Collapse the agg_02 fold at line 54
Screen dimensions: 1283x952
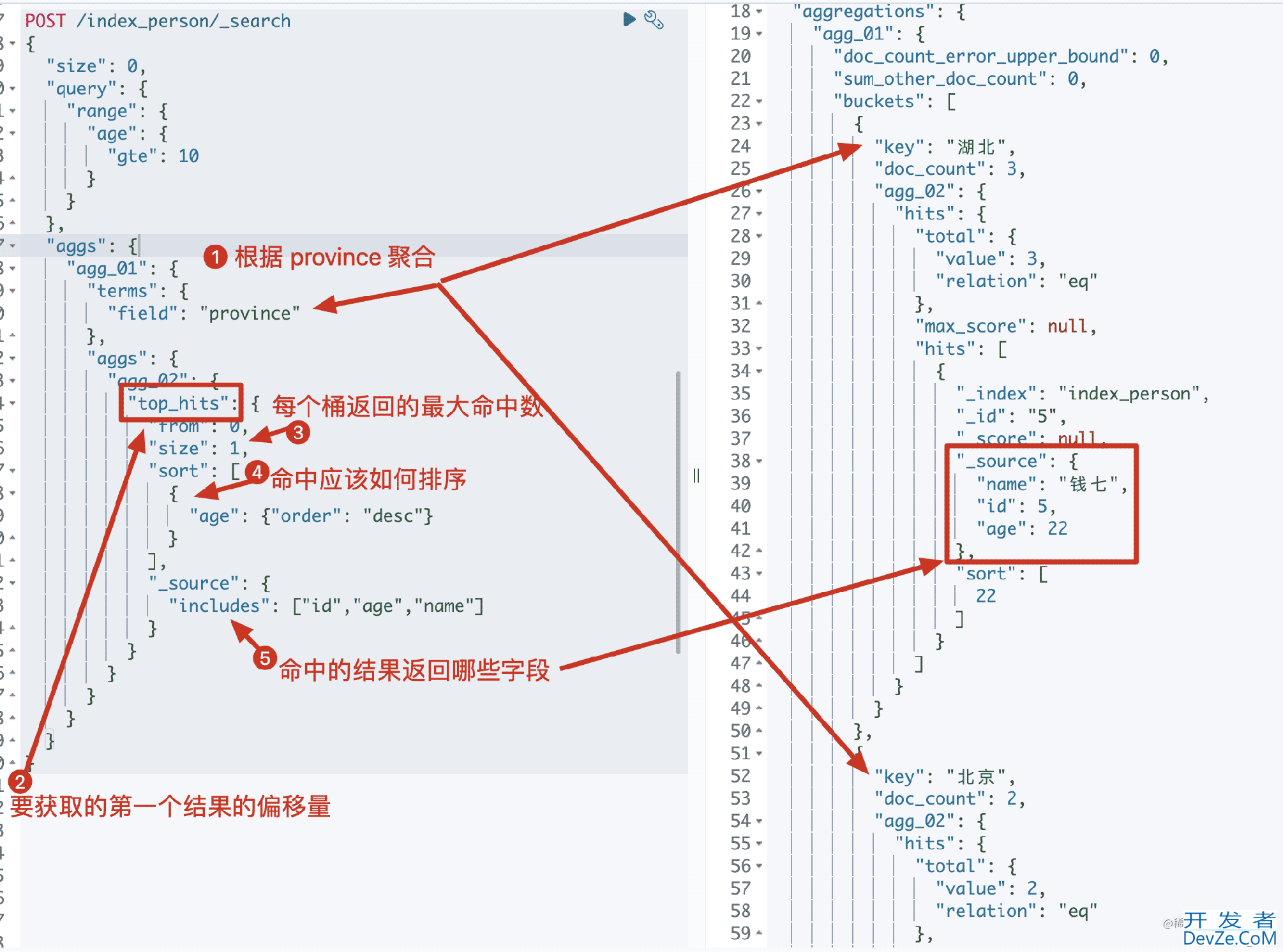click(759, 821)
